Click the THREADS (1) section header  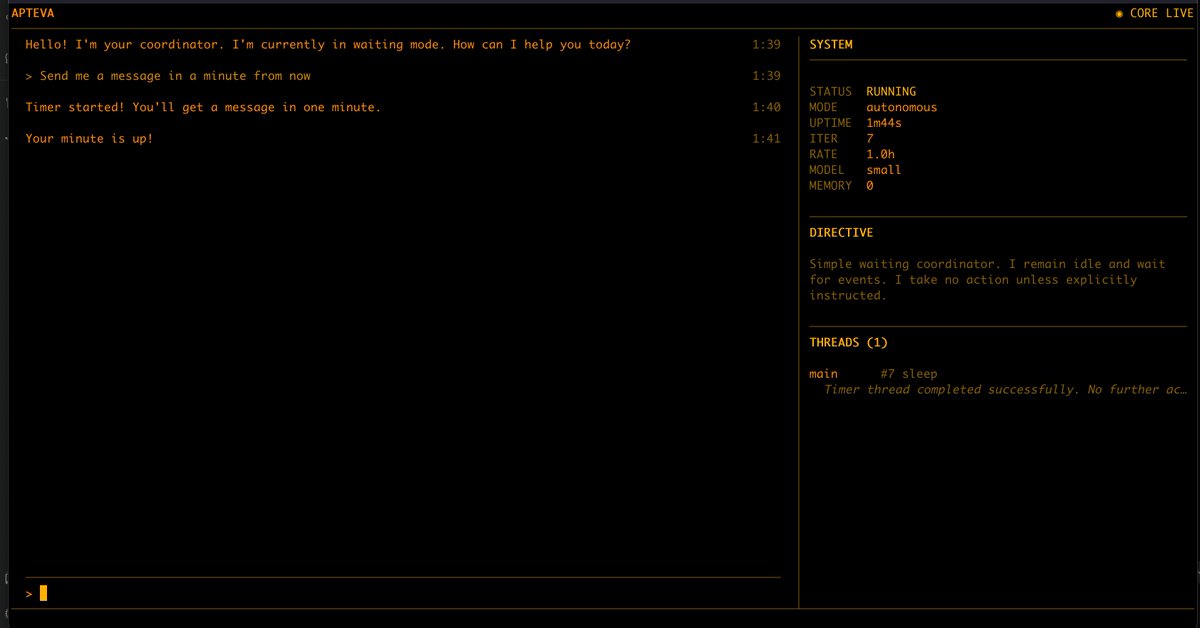click(848, 342)
